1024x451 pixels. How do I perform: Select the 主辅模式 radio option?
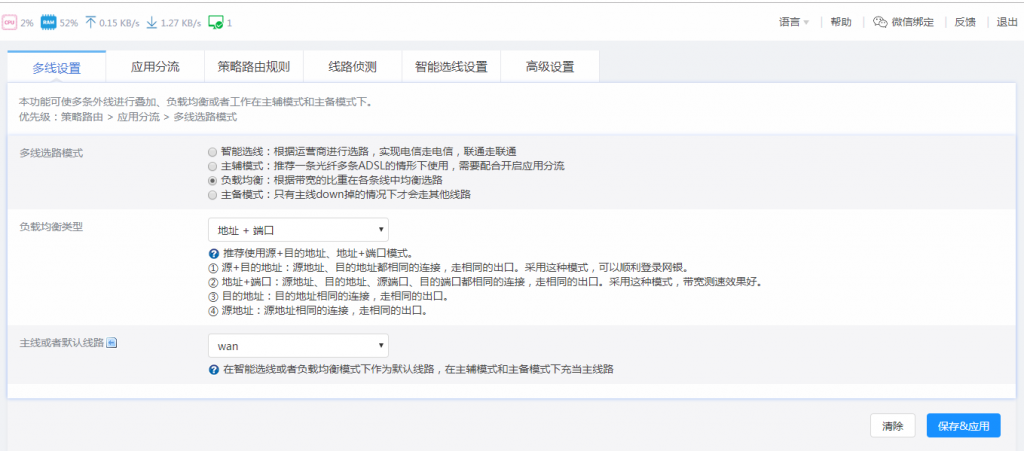point(211,166)
